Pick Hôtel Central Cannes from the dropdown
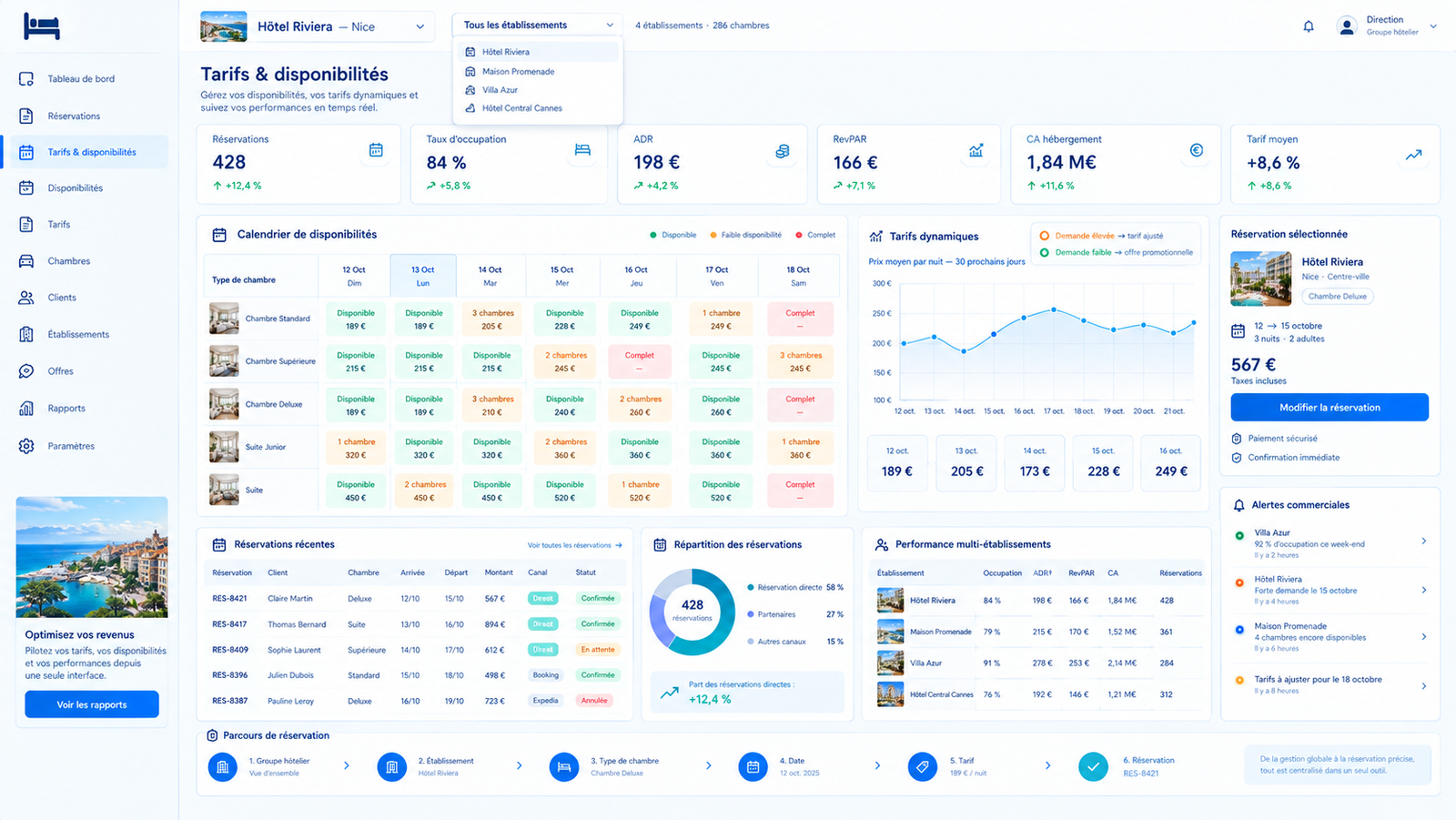This screenshot has width=1456, height=820. click(x=538, y=108)
